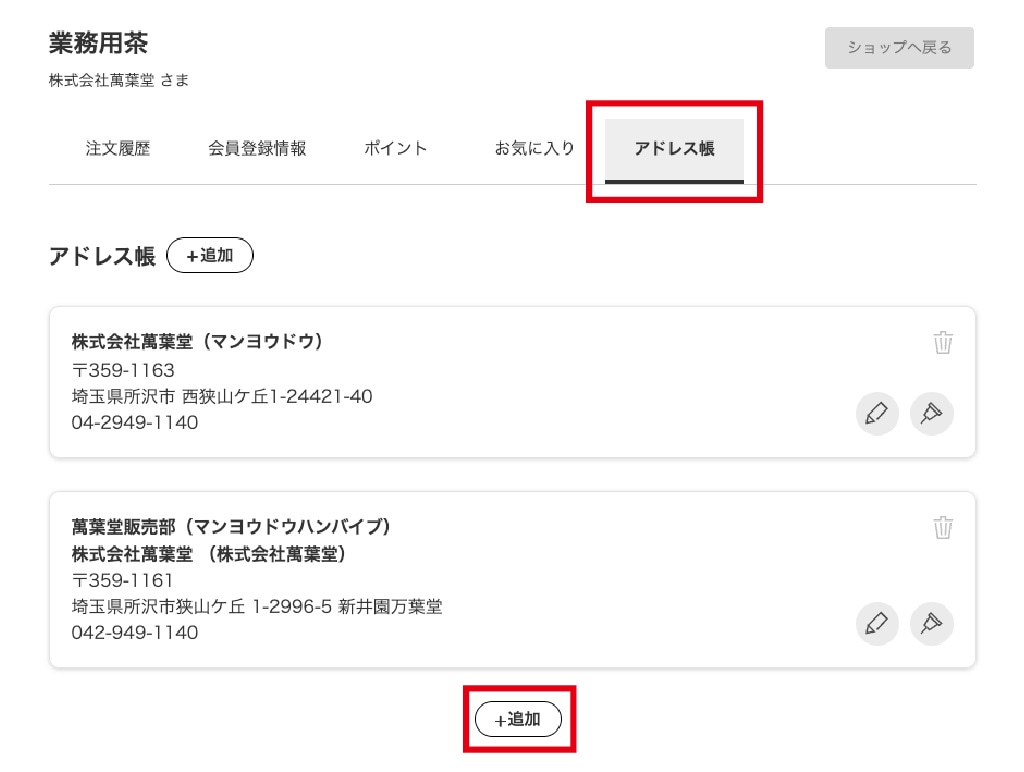1024x772 pixels.
Task: Pin the 株式会社萬葉堂 address with pushpin icon
Action: click(931, 413)
